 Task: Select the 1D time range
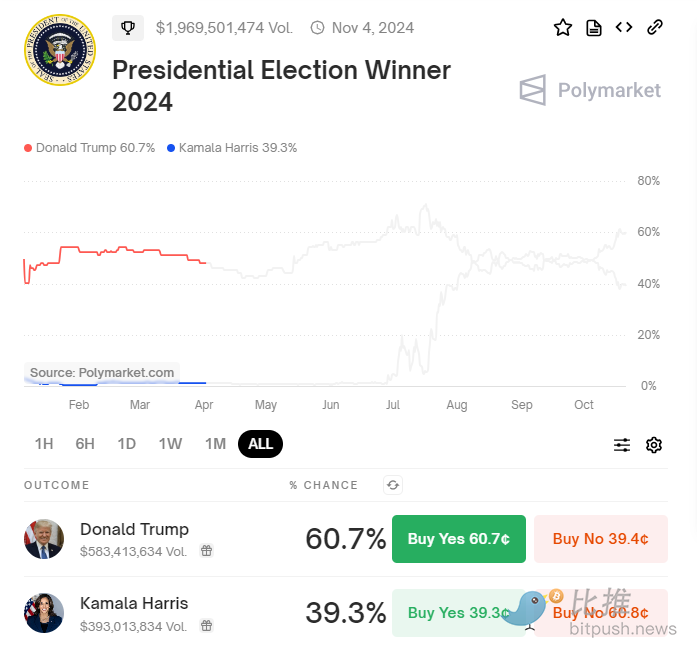tap(126, 444)
